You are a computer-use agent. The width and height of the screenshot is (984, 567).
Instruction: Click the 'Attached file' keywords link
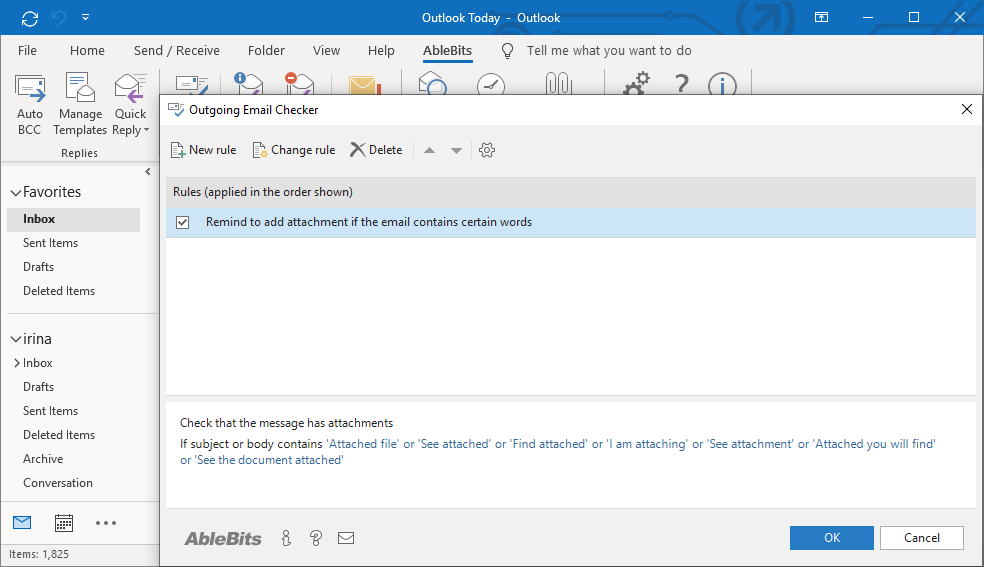click(x=363, y=444)
